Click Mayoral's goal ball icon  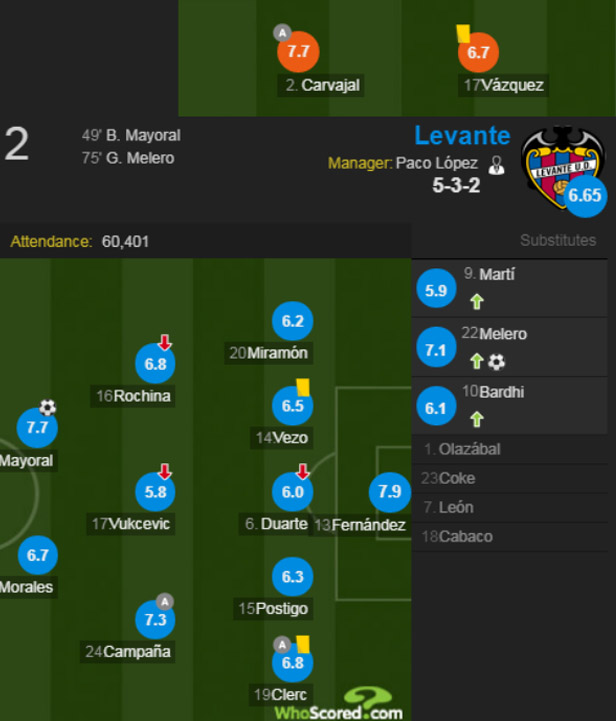[x=47, y=407]
